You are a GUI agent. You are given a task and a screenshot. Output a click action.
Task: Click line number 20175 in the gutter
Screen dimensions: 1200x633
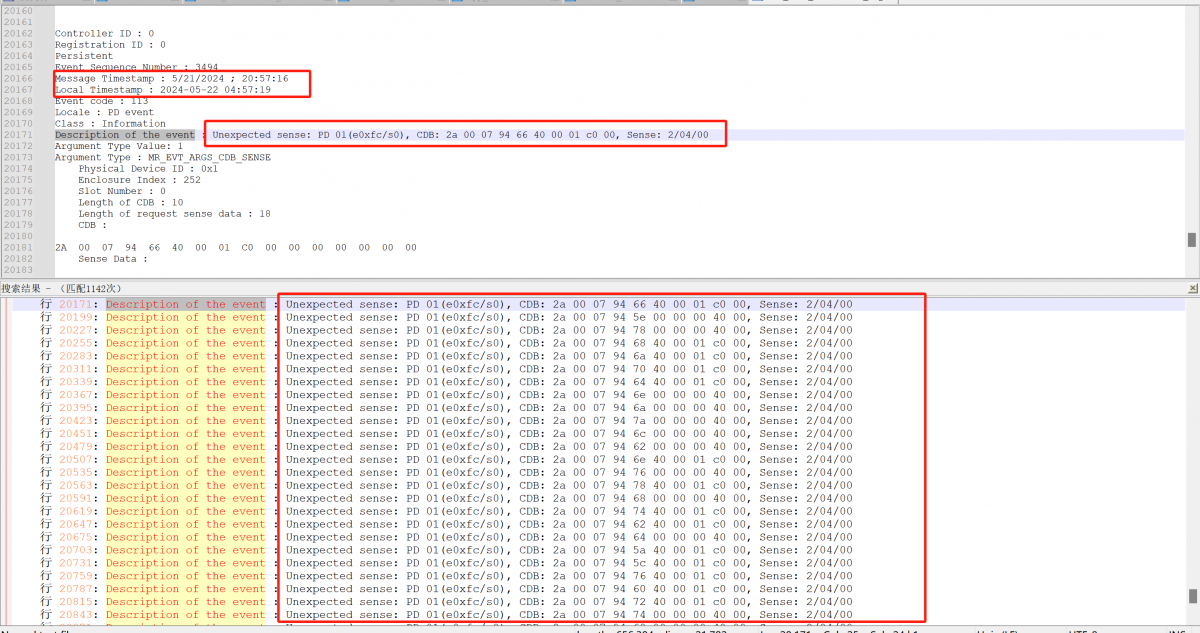[18, 180]
